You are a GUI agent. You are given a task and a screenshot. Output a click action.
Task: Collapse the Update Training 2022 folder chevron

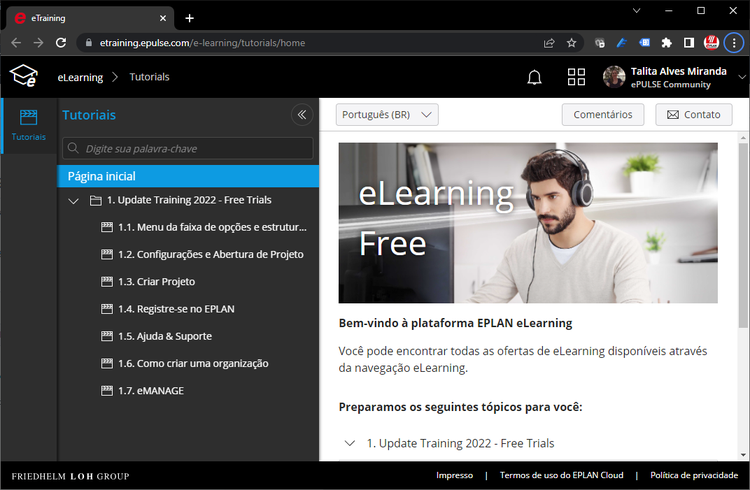coord(73,201)
